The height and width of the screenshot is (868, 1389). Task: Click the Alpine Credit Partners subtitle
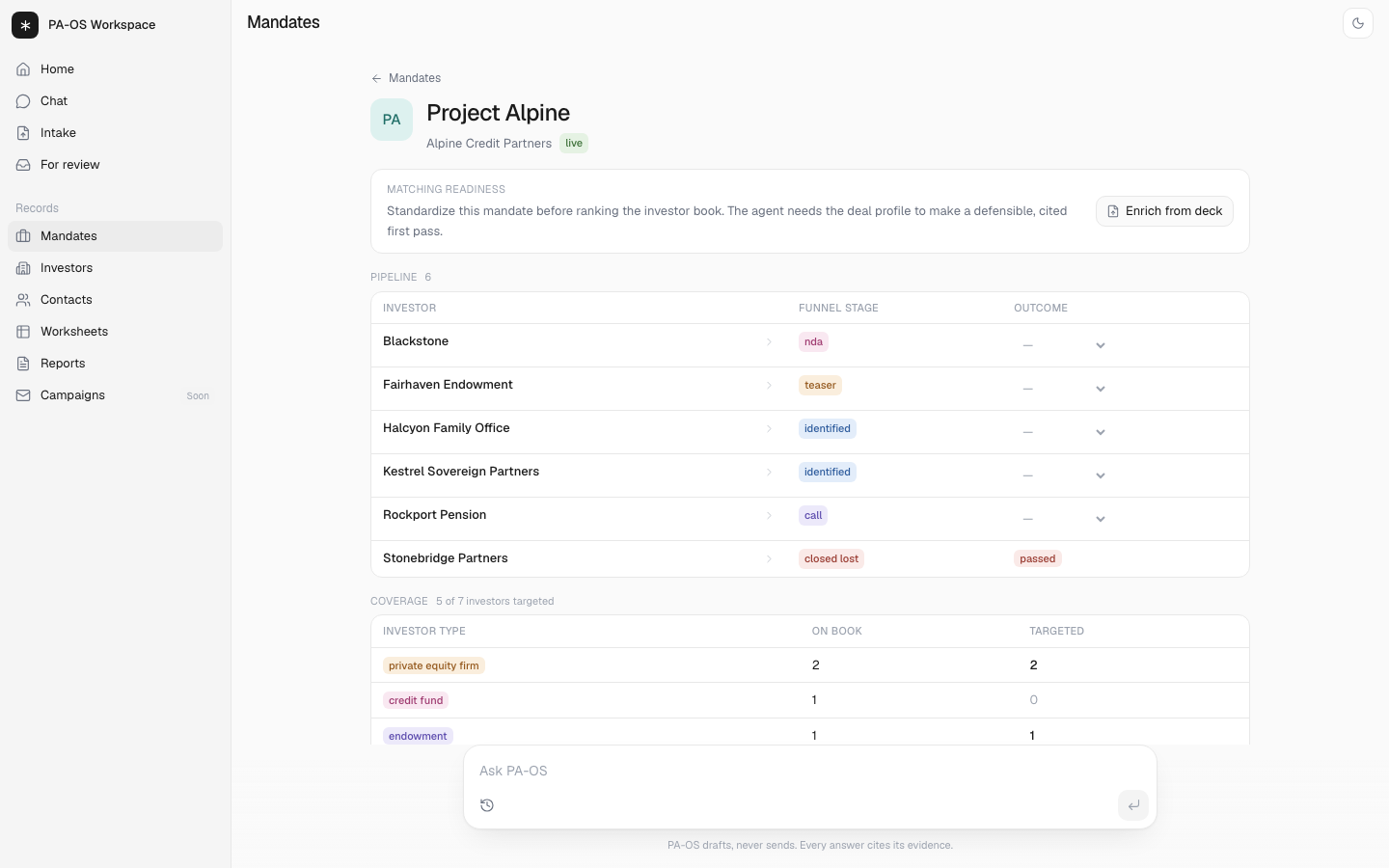point(489,144)
